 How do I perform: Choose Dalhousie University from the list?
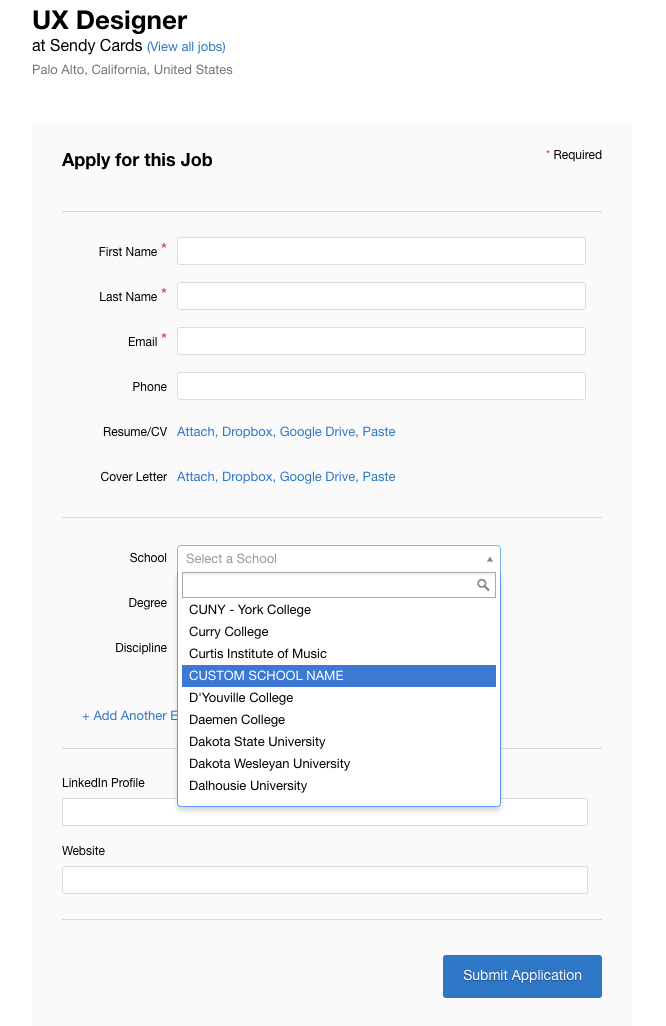coord(248,786)
